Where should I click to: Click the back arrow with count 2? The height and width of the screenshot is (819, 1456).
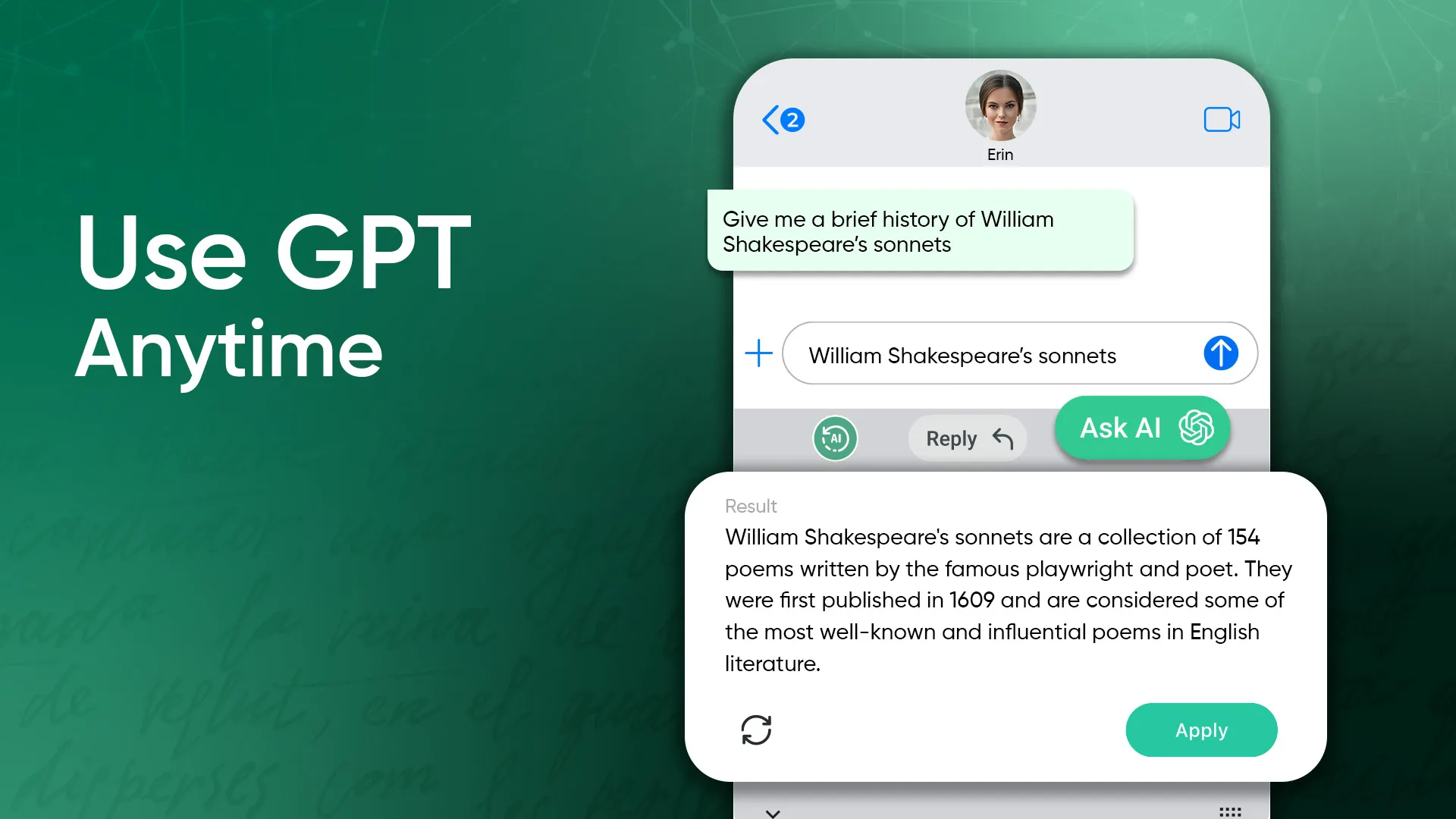[x=785, y=119]
